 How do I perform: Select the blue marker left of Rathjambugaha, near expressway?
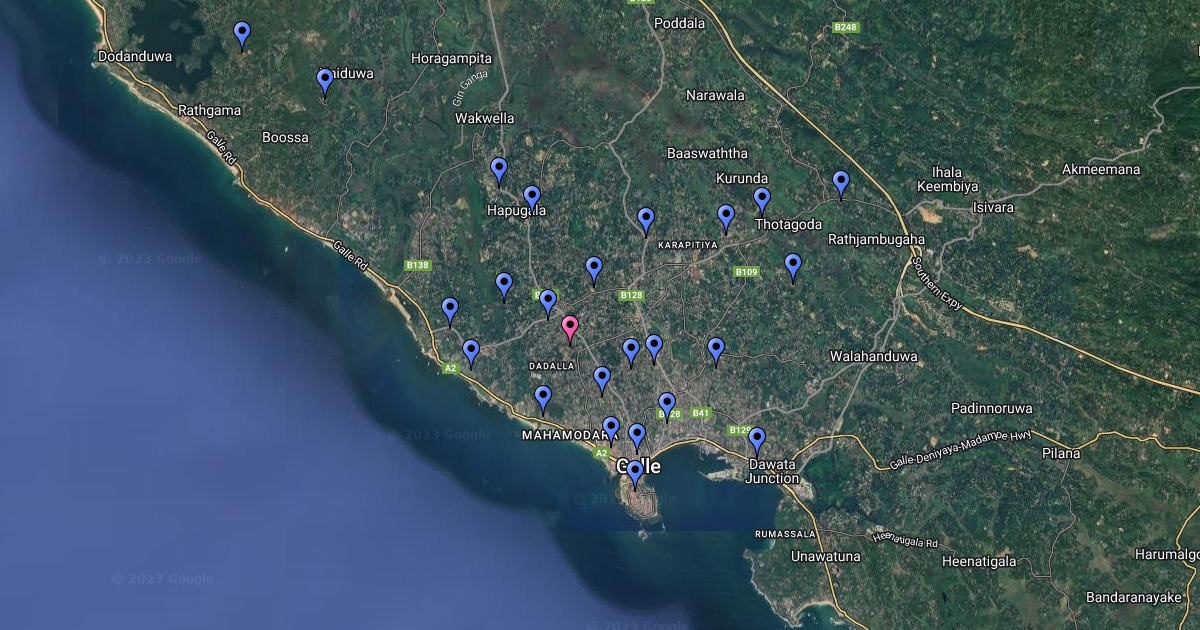tap(841, 182)
